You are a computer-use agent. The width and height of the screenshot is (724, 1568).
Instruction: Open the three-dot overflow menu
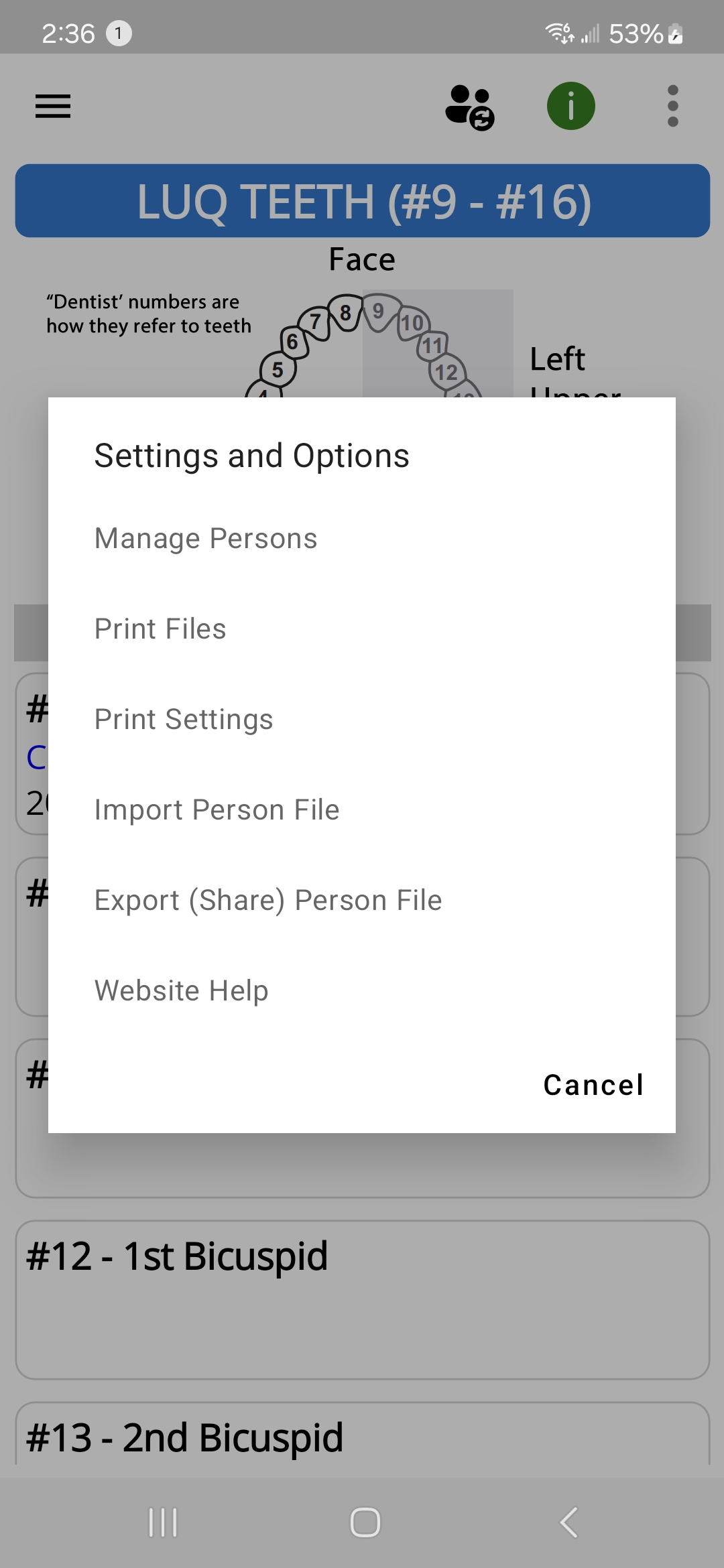[x=673, y=107]
